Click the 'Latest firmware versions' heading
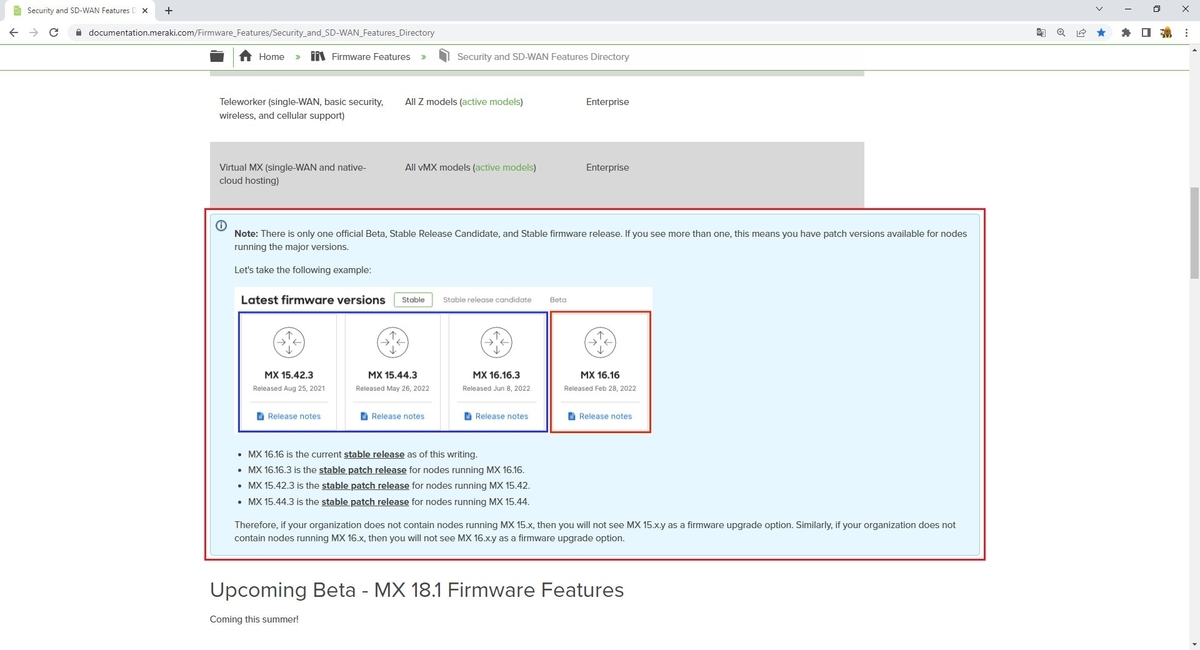The height and width of the screenshot is (650, 1200). pyautogui.click(x=313, y=300)
